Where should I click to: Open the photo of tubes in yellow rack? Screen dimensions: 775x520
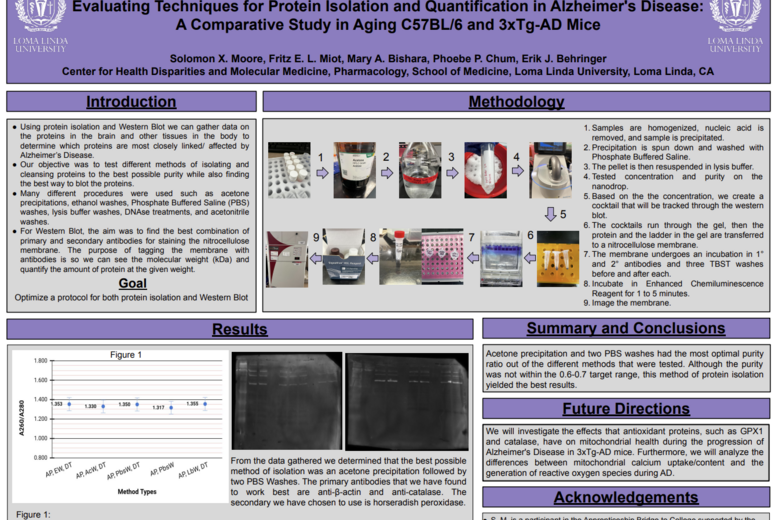click(x=558, y=259)
